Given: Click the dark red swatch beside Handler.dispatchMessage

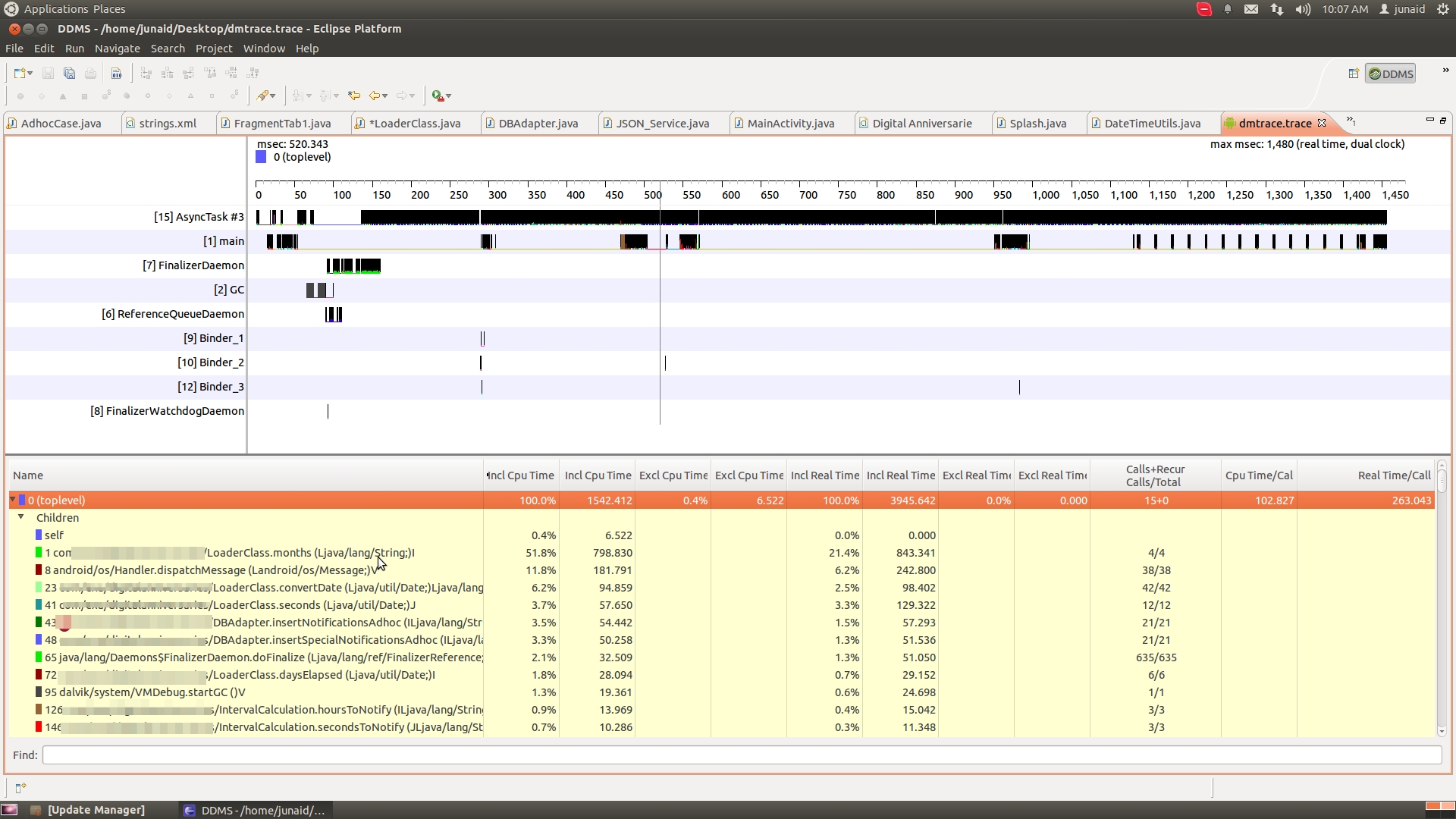Looking at the screenshot, I should (x=39, y=570).
